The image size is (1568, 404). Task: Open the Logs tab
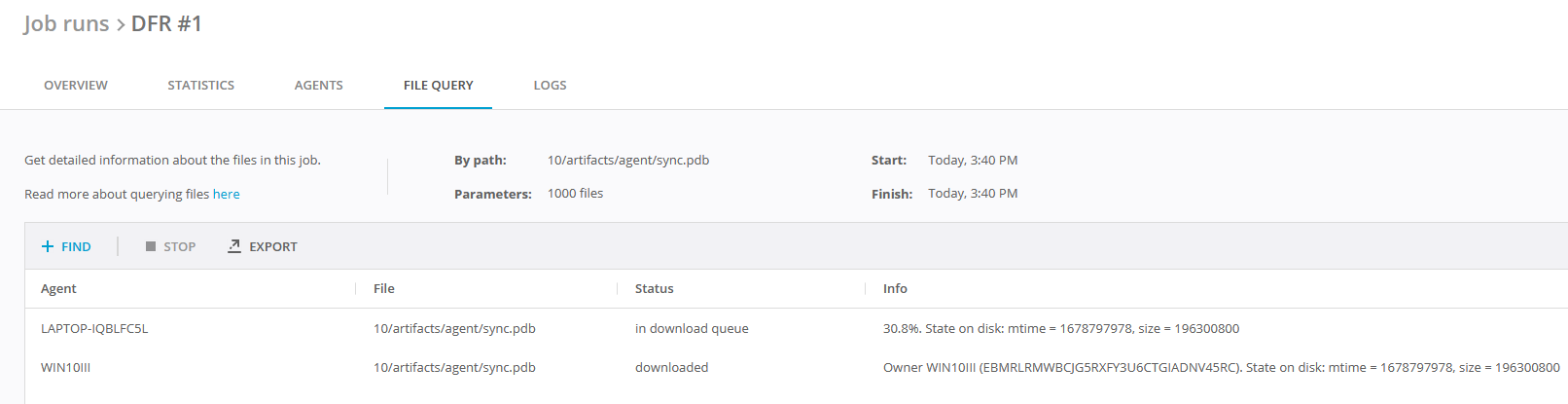pyautogui.click(x=550, y=86)
